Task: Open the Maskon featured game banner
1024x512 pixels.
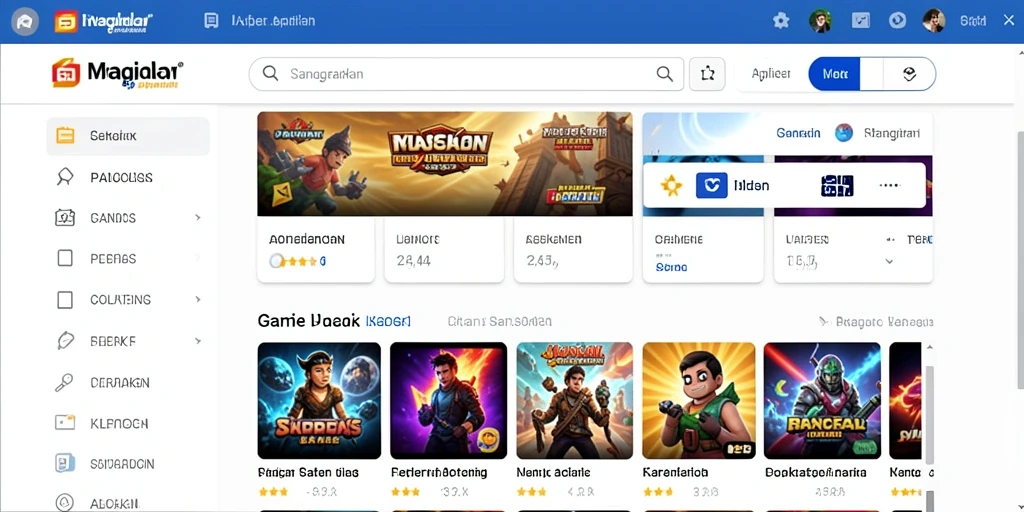Action: (x=445, y=163)
